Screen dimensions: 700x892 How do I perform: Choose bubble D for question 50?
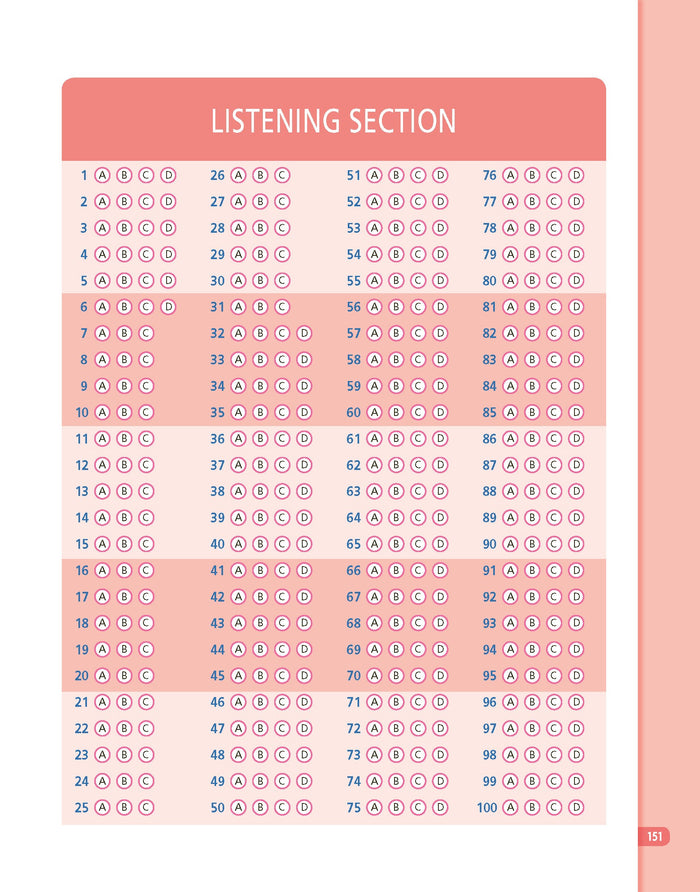tap(304, 807)
